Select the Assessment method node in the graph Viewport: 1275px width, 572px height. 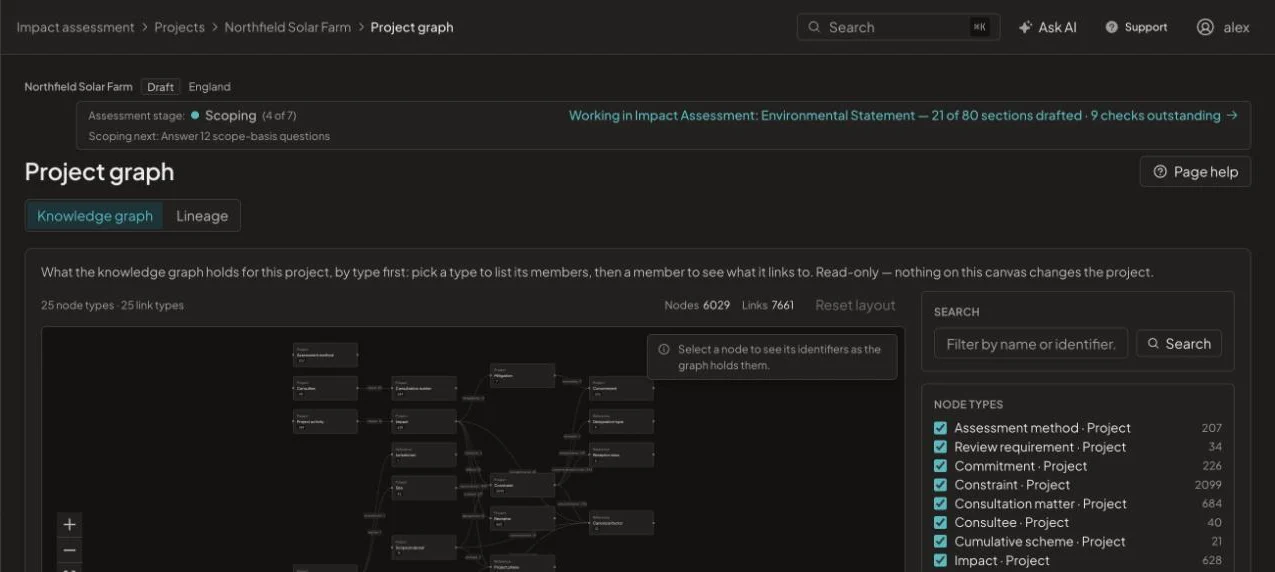pos(325,355)
